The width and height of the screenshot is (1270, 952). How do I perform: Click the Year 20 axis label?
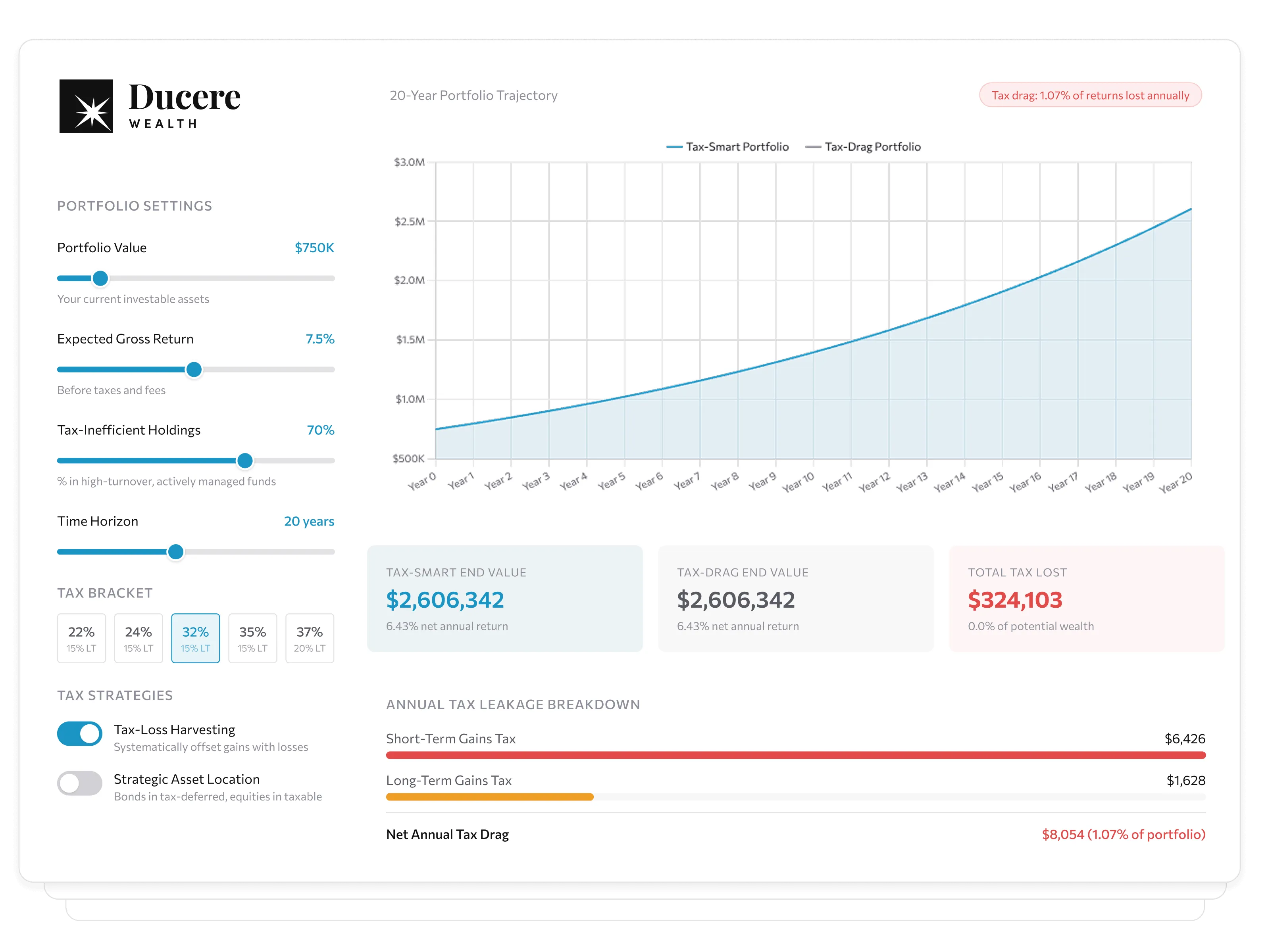(x=1175, y=483)
